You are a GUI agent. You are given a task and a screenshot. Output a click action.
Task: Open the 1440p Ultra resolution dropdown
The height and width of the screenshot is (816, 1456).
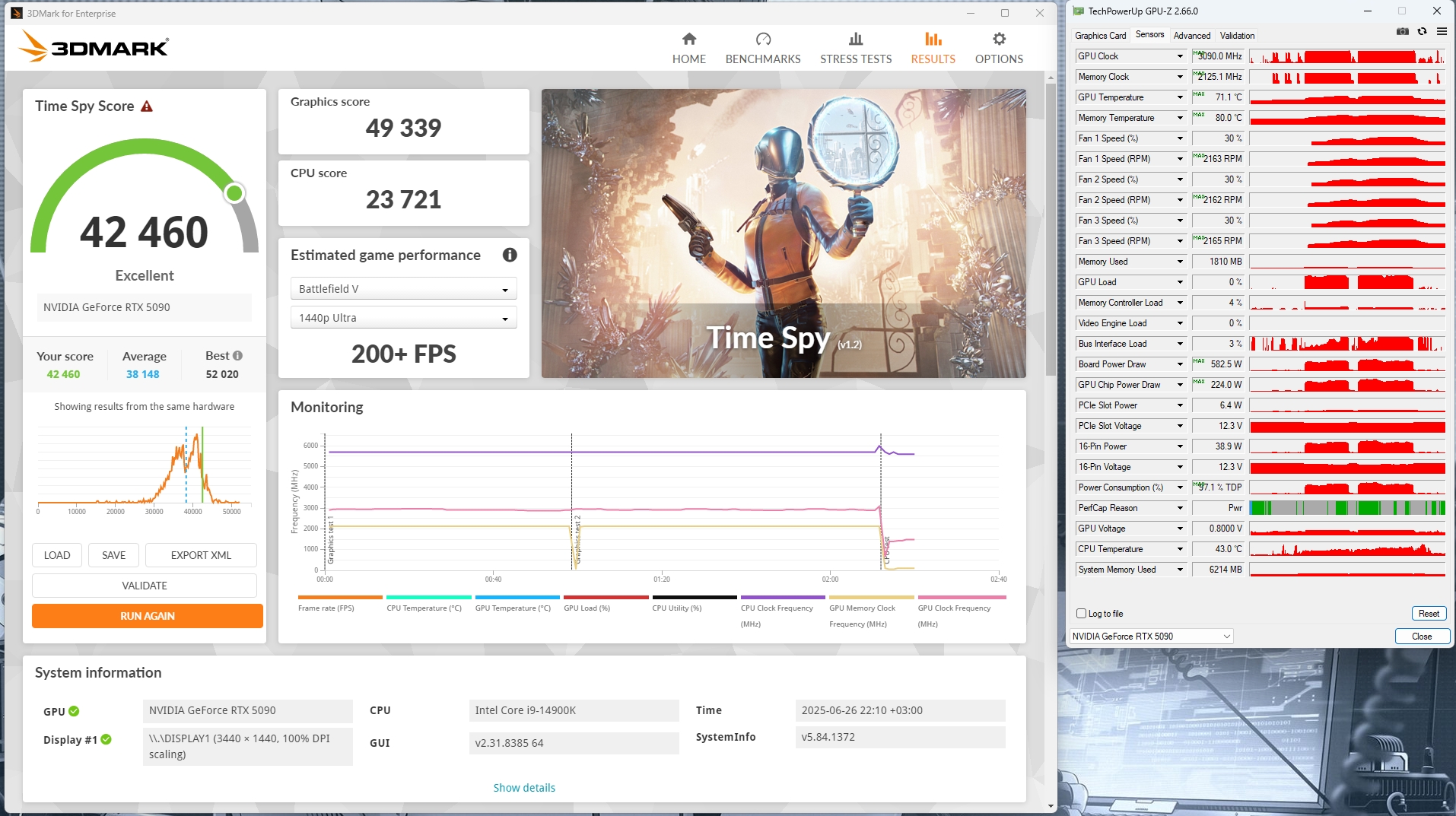(403, 318)
